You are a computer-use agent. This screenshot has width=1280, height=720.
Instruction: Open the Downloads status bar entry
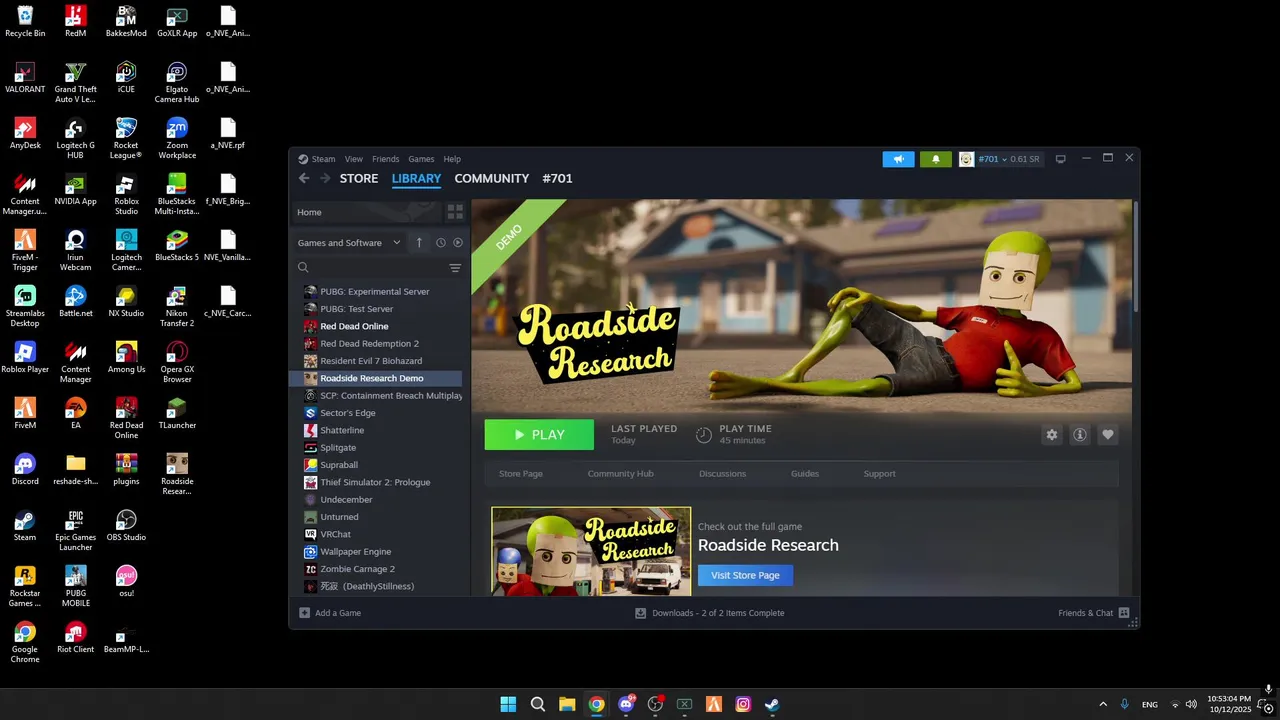(710, 613)
